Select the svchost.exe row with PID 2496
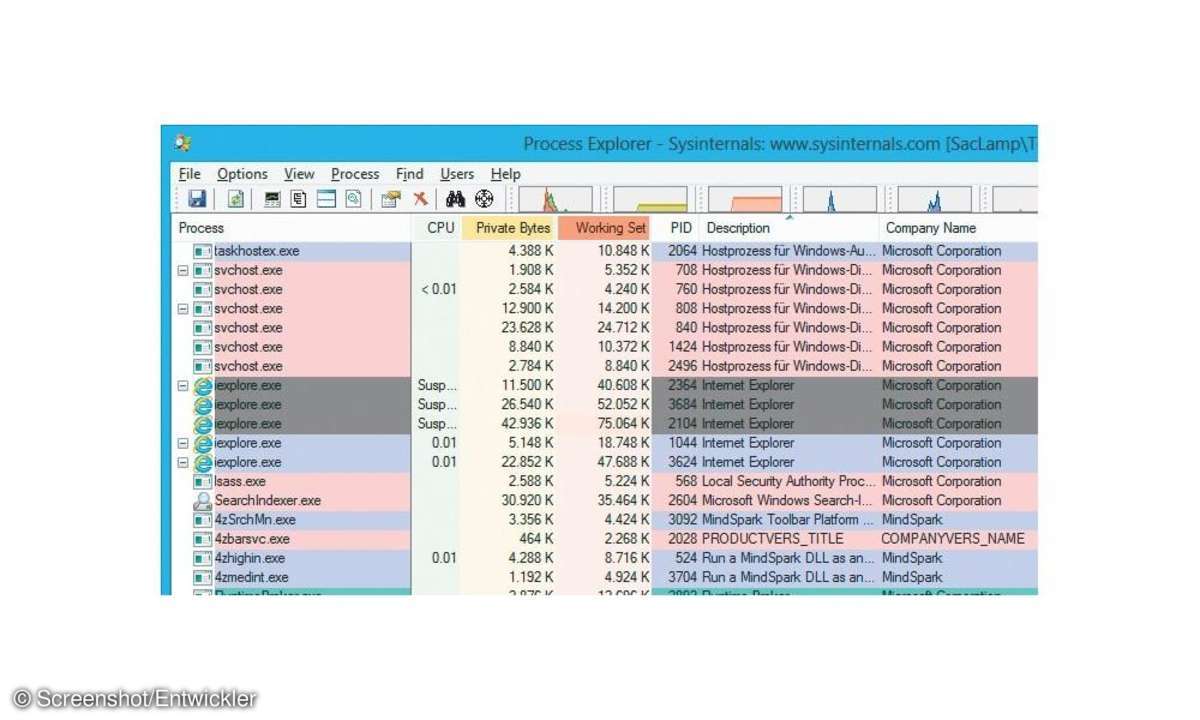 pos(605,366)
